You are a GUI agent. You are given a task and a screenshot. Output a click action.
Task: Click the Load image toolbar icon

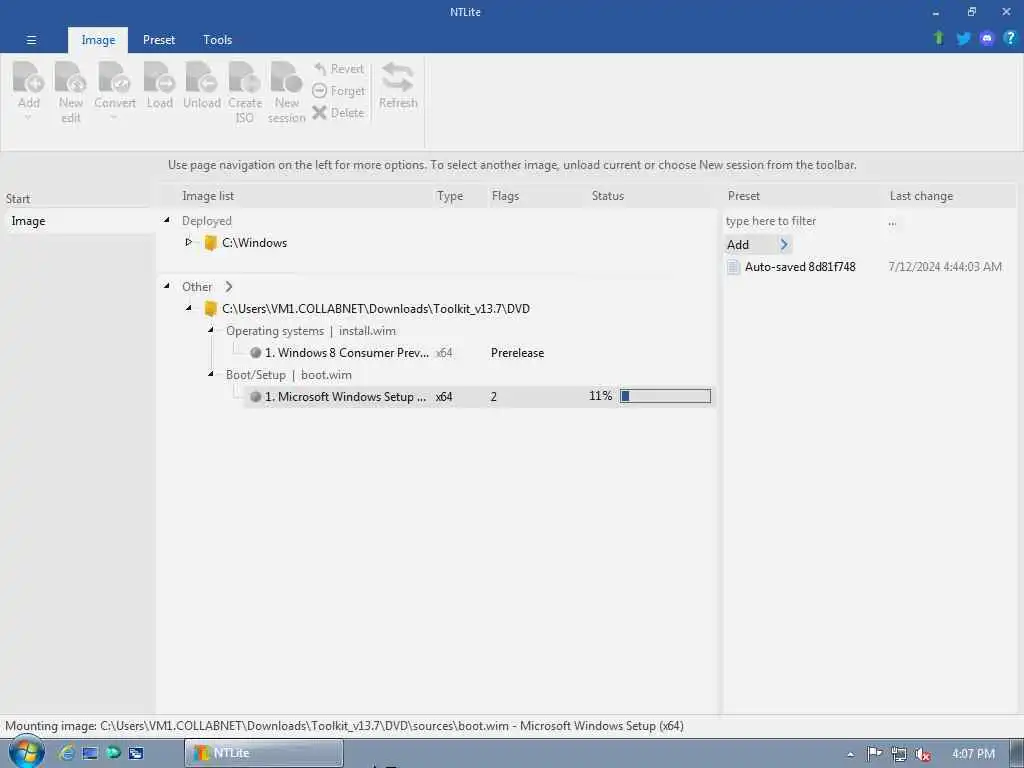click(x=159, y=77)
